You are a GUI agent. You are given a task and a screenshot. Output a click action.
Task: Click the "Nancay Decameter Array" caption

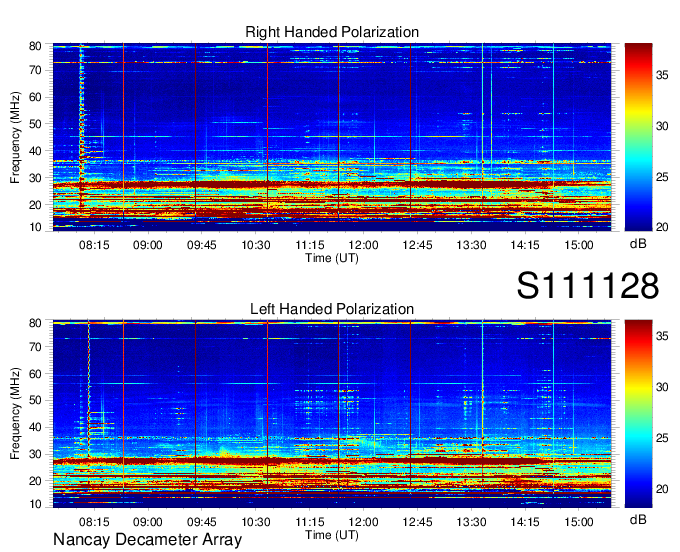click(x=147, y=540)
